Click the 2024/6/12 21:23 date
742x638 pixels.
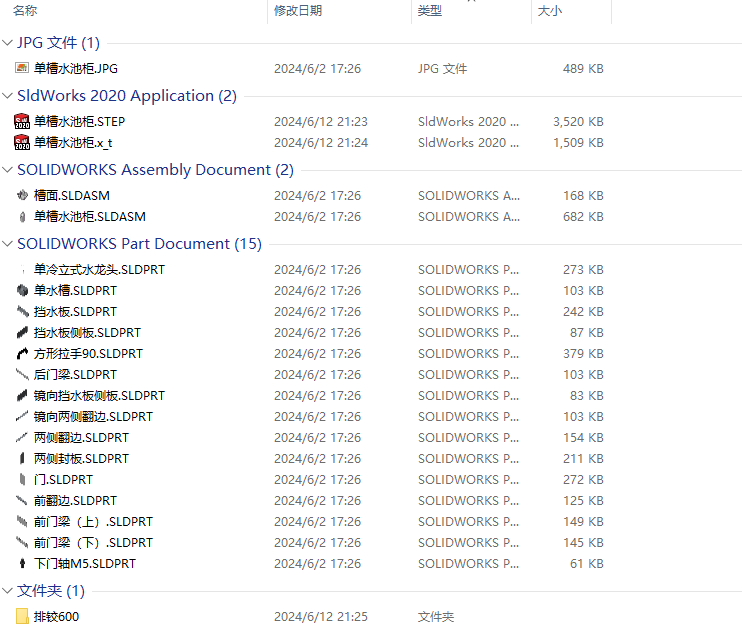coord(321,122)
